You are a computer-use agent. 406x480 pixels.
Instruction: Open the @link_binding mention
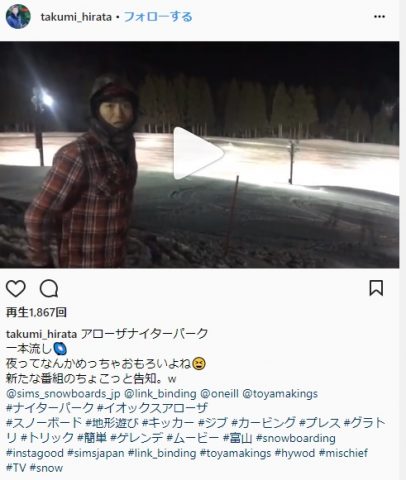click(x=160, y=394)
